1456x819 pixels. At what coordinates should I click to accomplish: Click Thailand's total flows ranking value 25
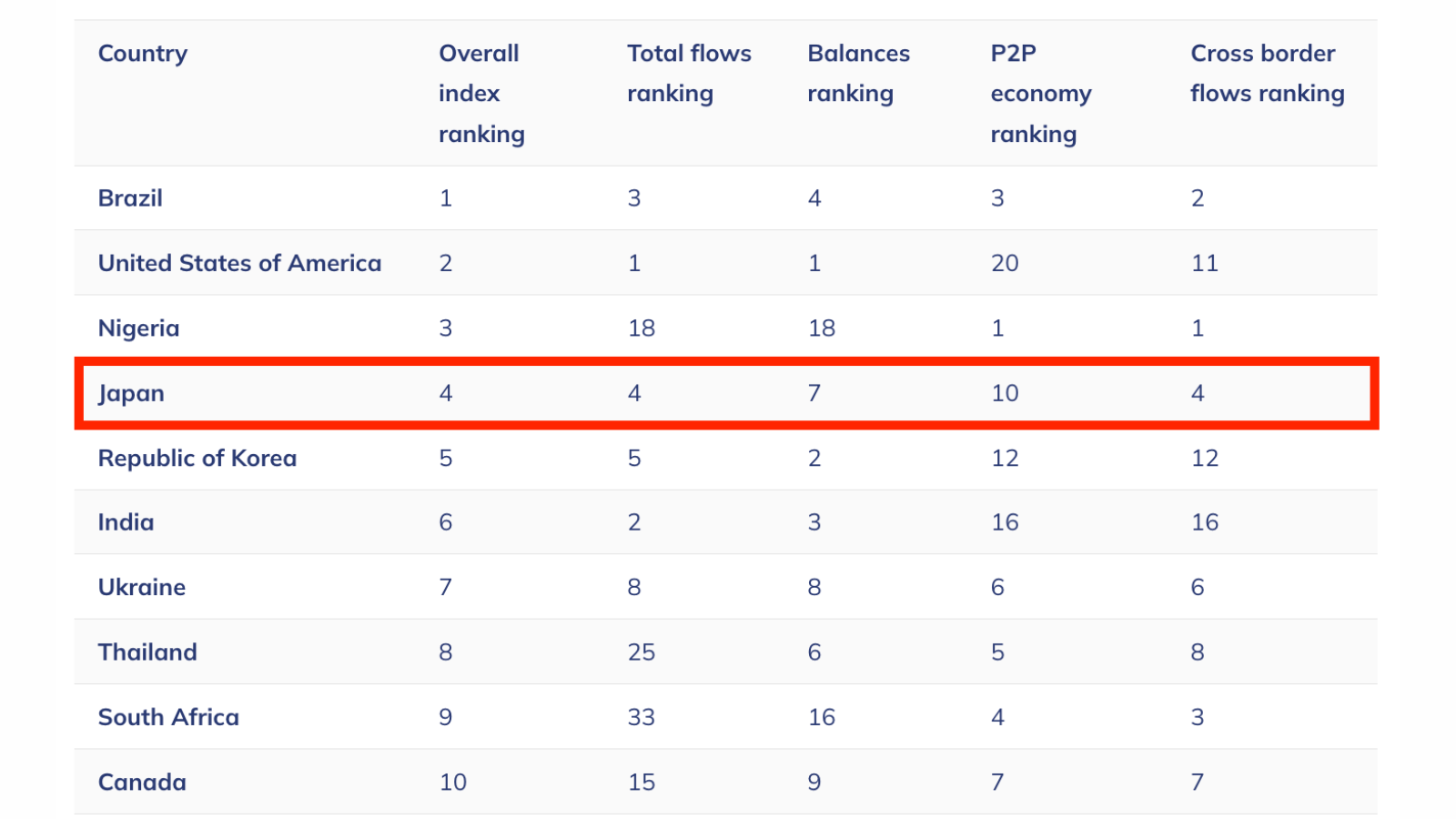(642, 652)
